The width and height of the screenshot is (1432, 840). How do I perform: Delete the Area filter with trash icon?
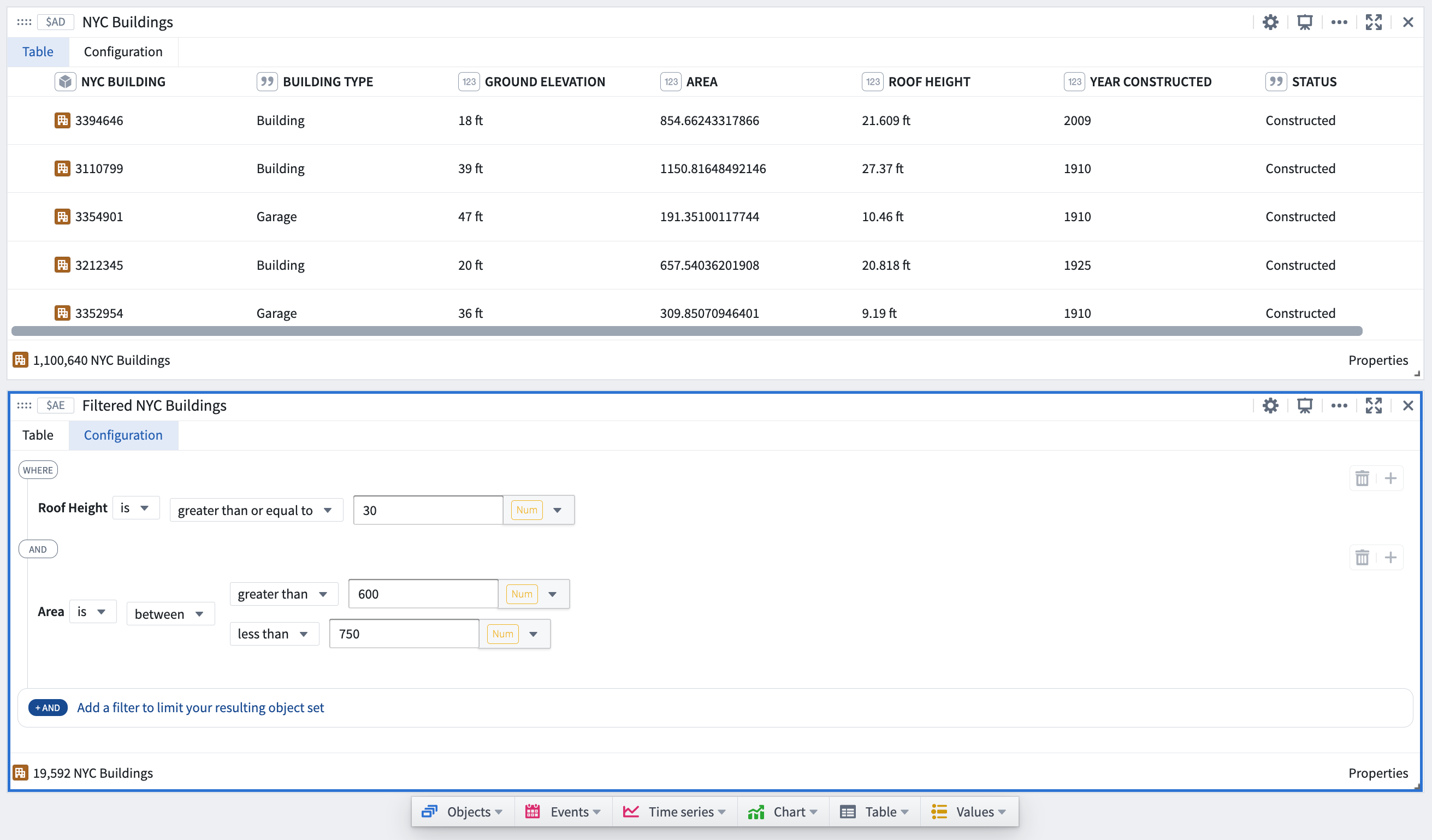click(1362, 557)
